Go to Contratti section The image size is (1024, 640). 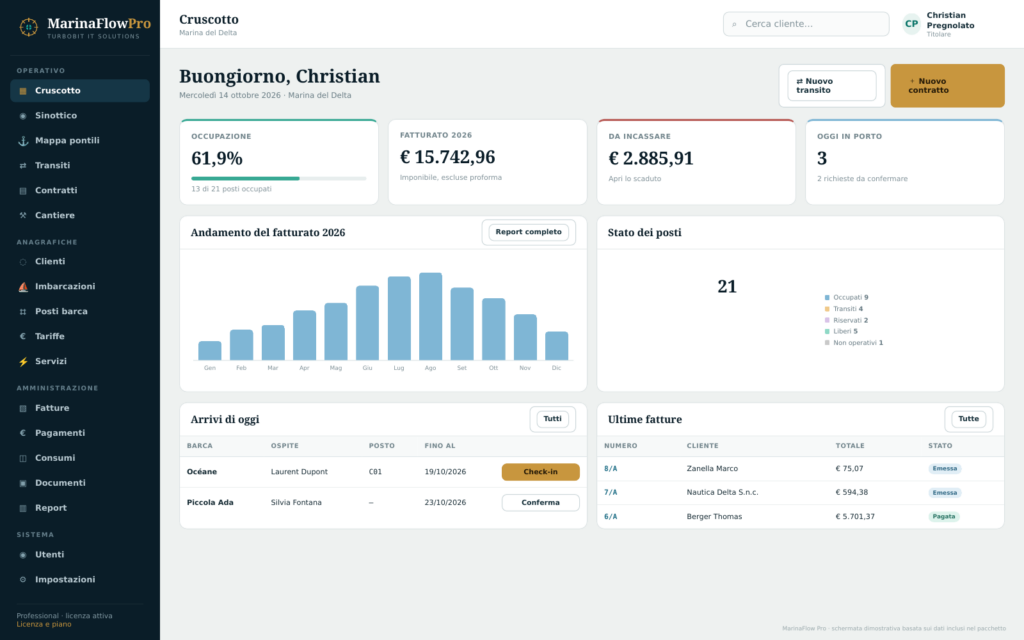click(x=80, y=190)
